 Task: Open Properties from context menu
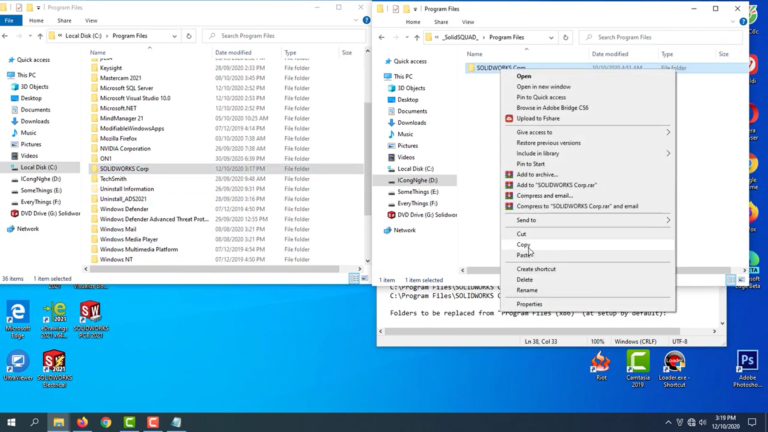(x=588, y=304)
